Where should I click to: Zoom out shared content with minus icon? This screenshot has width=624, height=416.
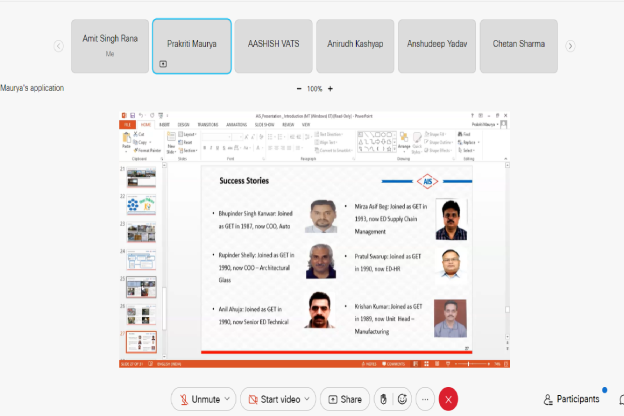(x=296, y=89)
